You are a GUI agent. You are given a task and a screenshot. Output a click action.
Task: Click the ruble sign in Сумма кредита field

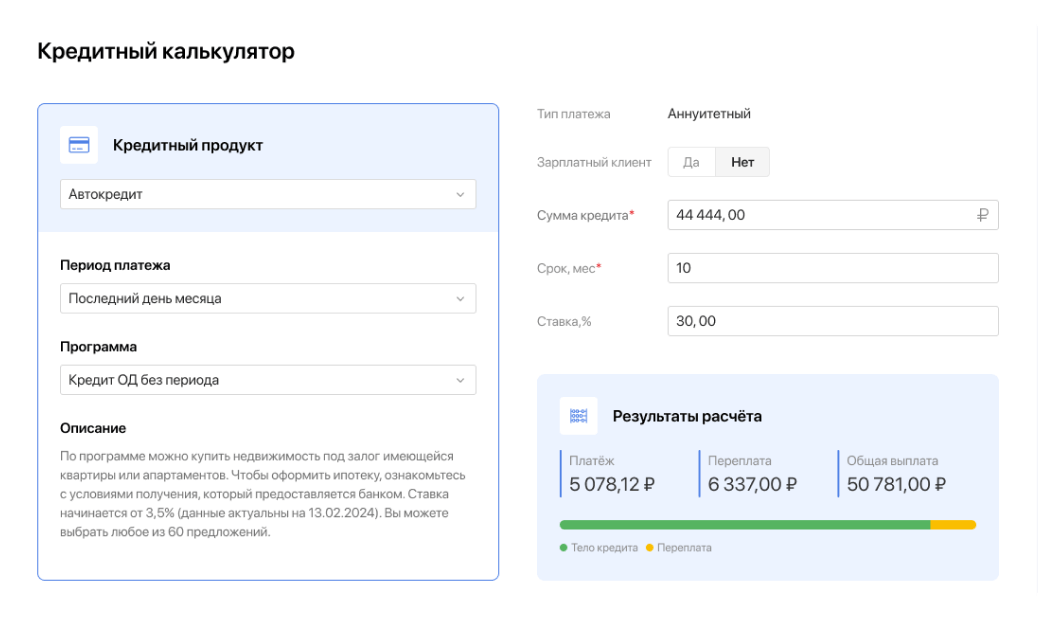(x=982, y=215)
